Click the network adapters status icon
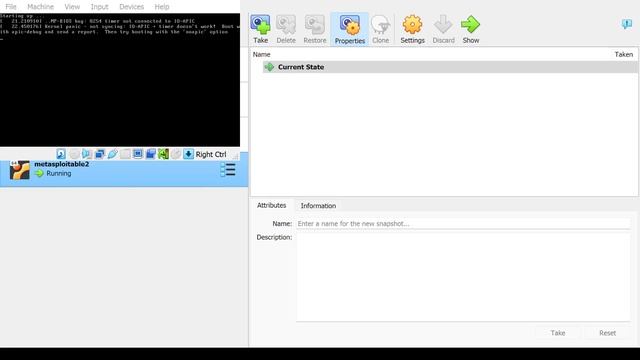This screenshot has height=360, width=640. 100,154
